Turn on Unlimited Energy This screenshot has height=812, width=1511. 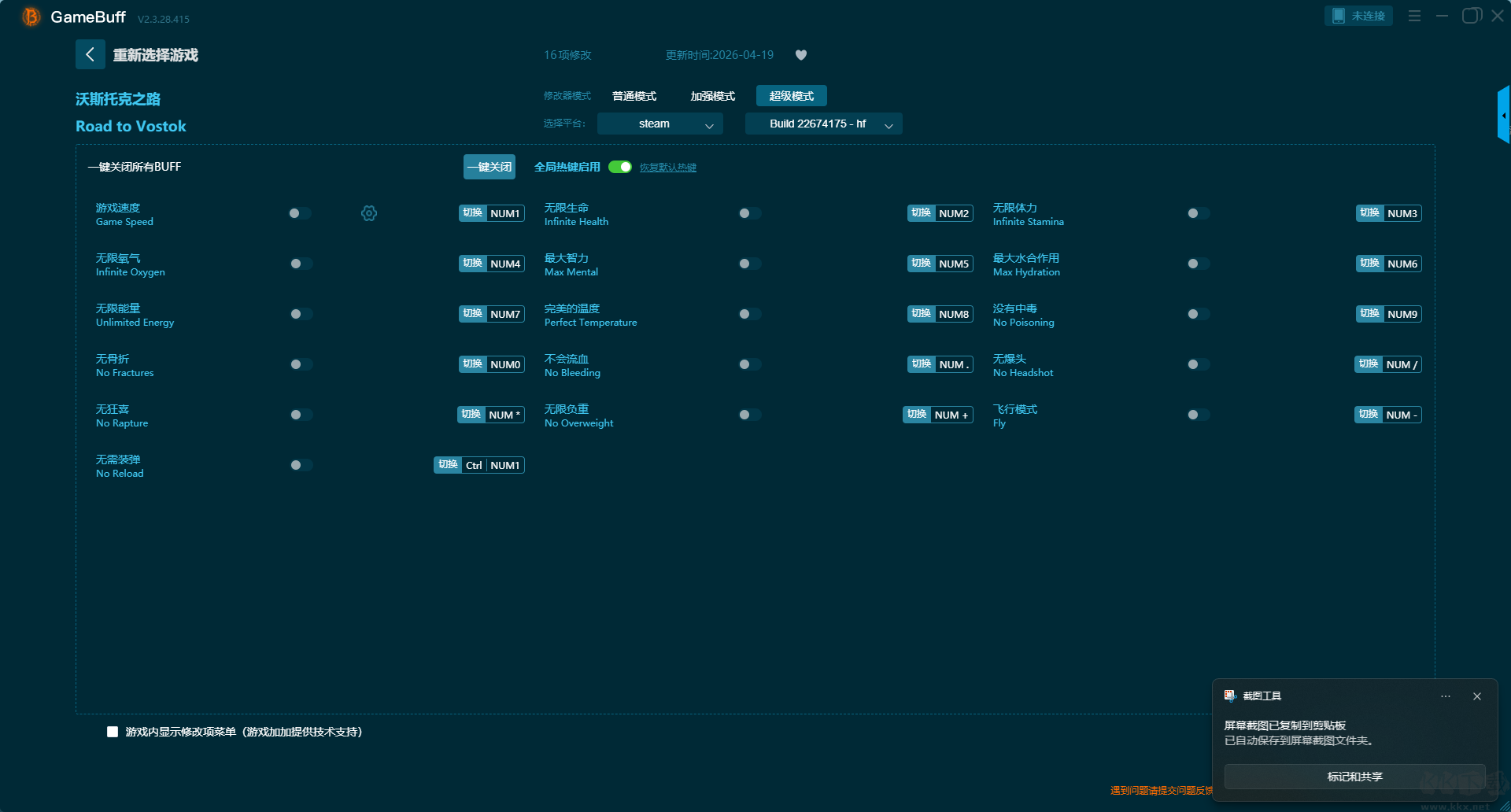pos(300,314)
